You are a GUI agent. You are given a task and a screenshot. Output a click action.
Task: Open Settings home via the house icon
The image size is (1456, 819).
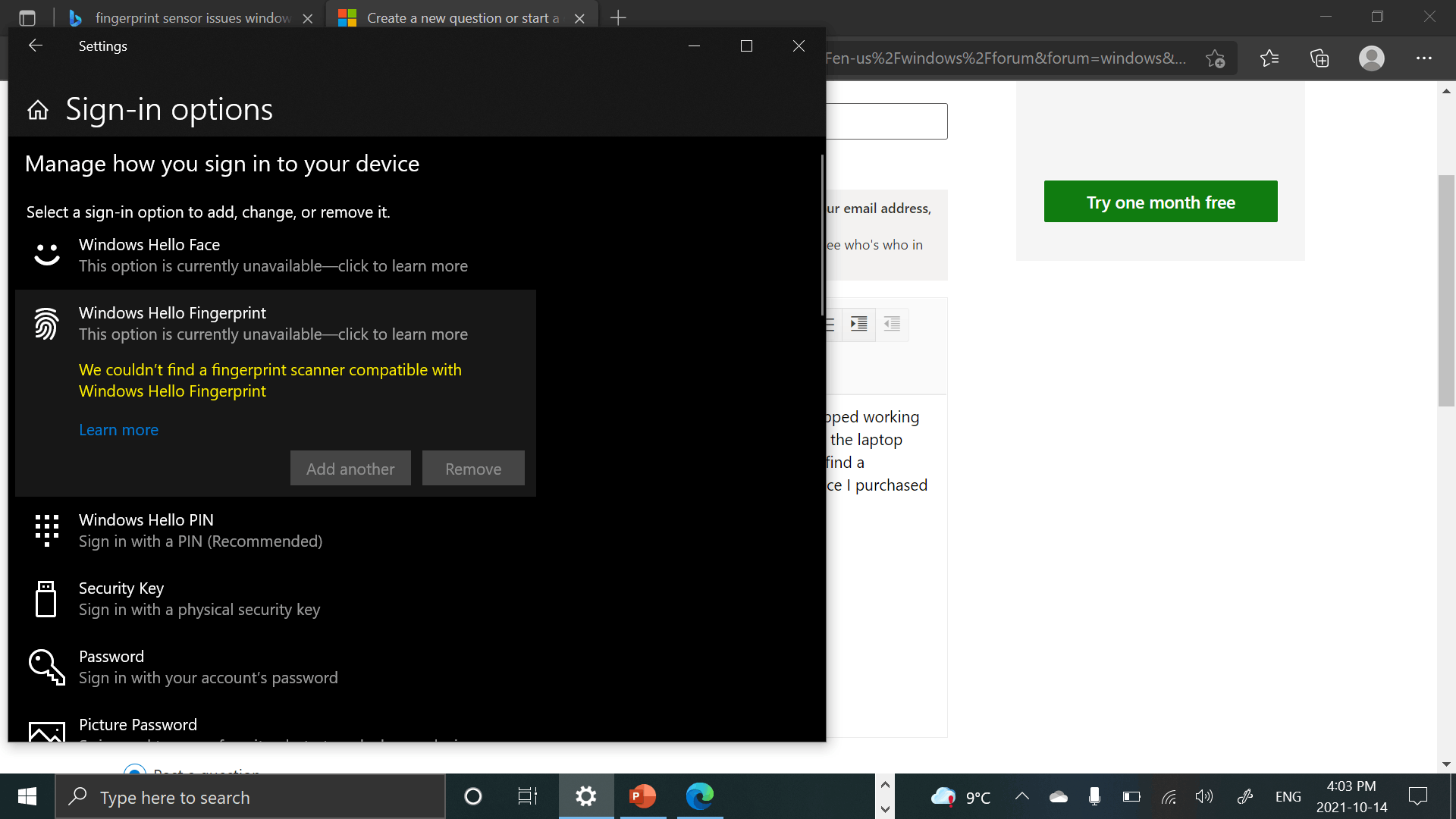point(38,111)
